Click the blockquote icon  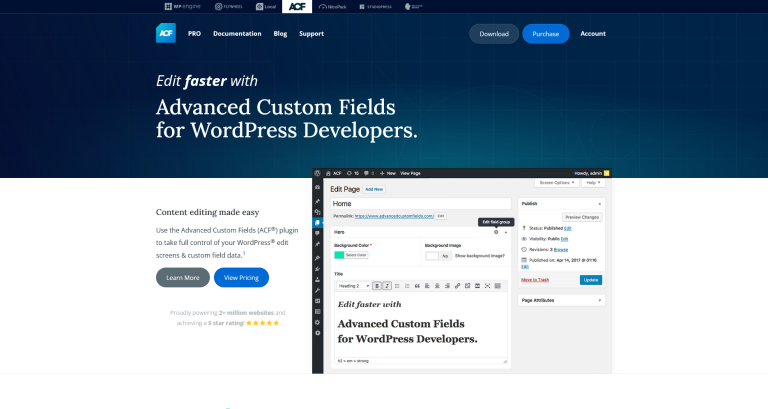417,286
